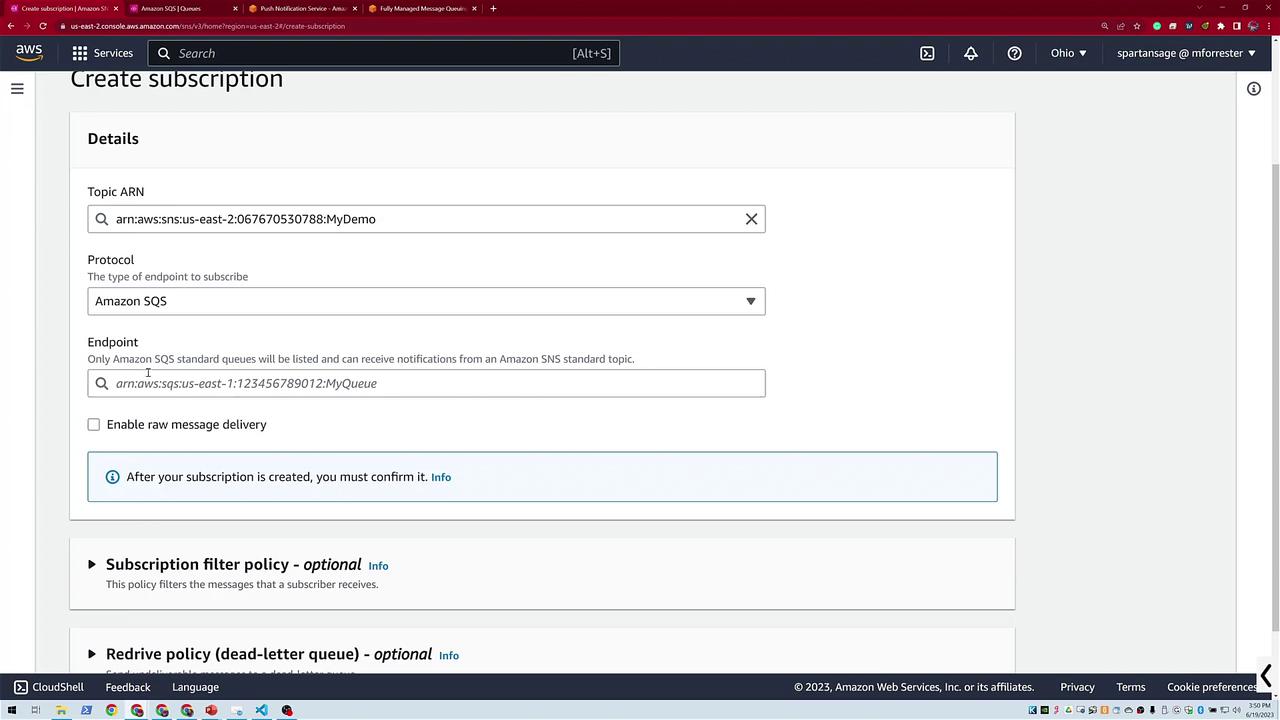1280x720 pixels.
Task: Expand the side panel chevron at bottom right
Action: (1266, 677)
